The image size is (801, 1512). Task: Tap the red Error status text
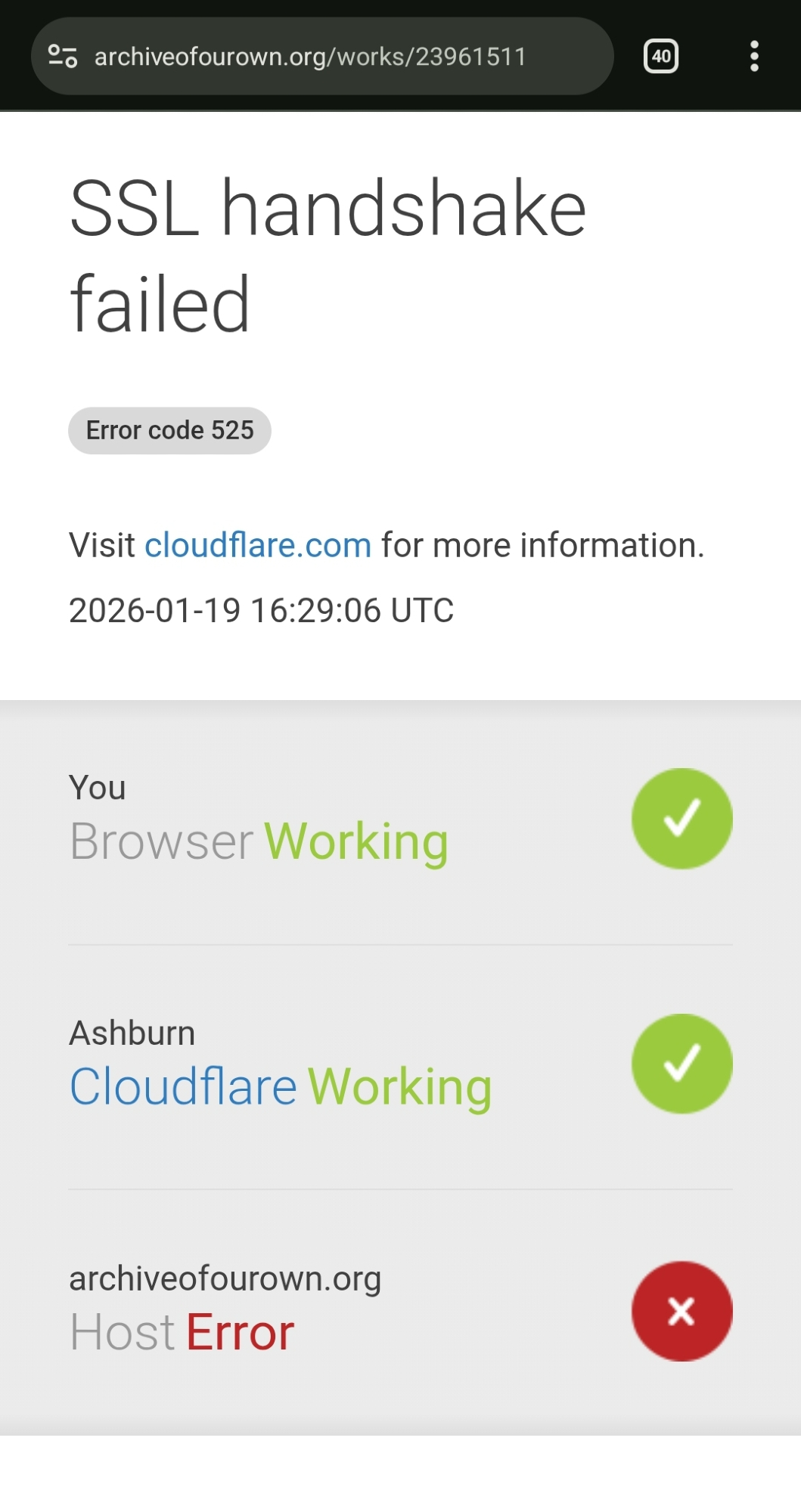coord(241,1332)
